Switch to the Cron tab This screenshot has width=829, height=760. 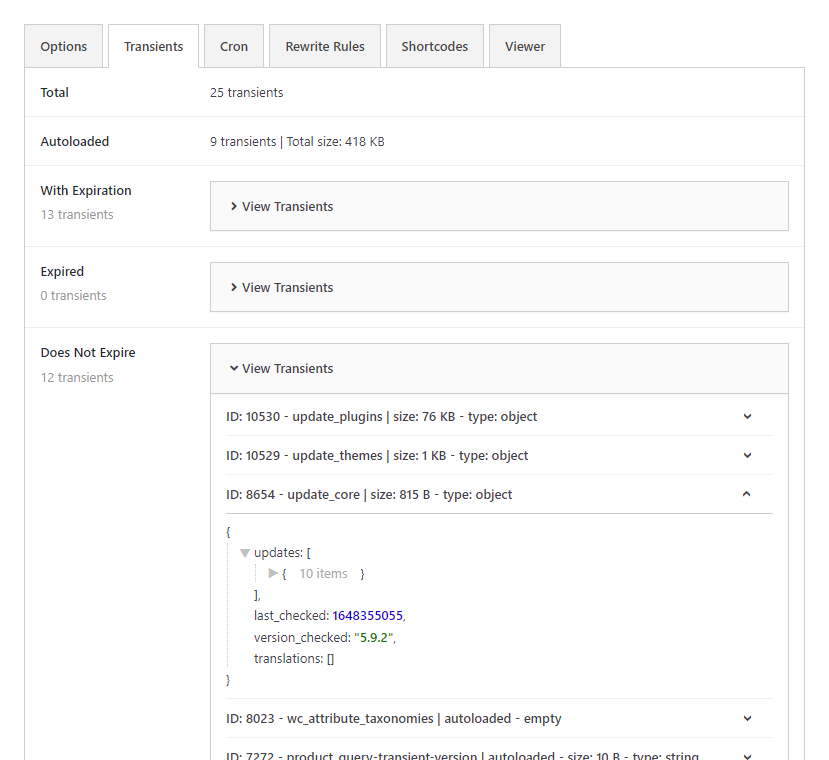click(x=234, y=47)
